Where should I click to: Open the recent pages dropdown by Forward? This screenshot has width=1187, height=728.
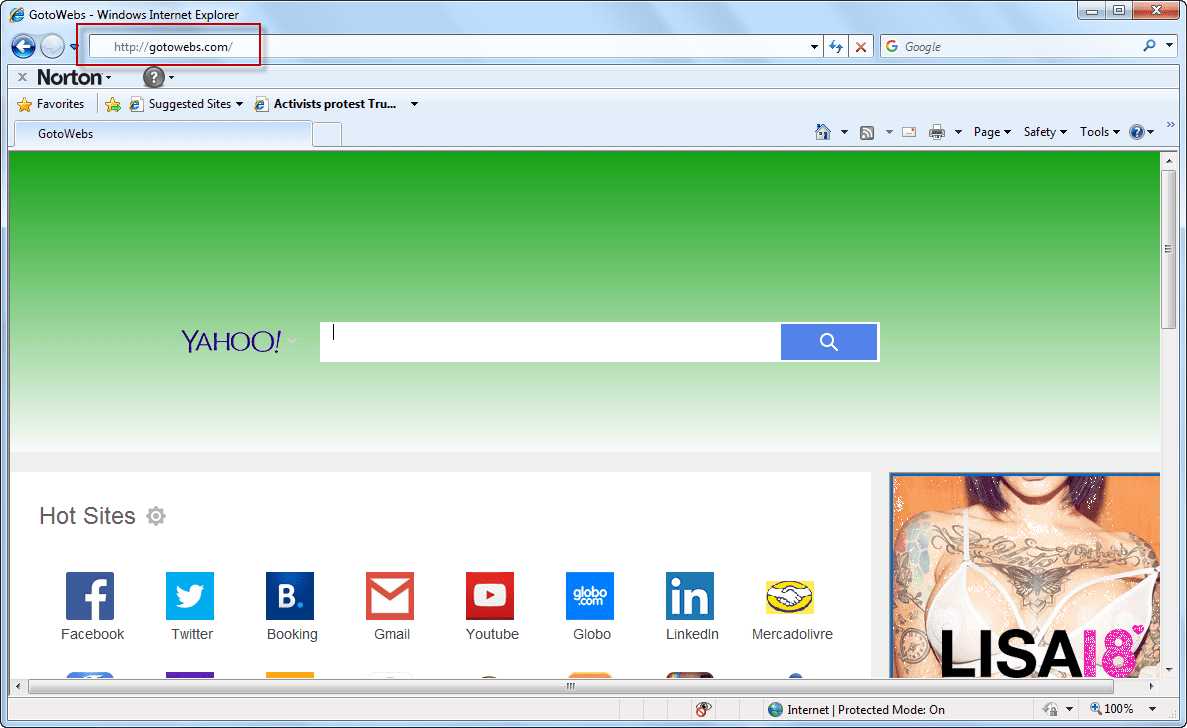[x=73, y=47]
